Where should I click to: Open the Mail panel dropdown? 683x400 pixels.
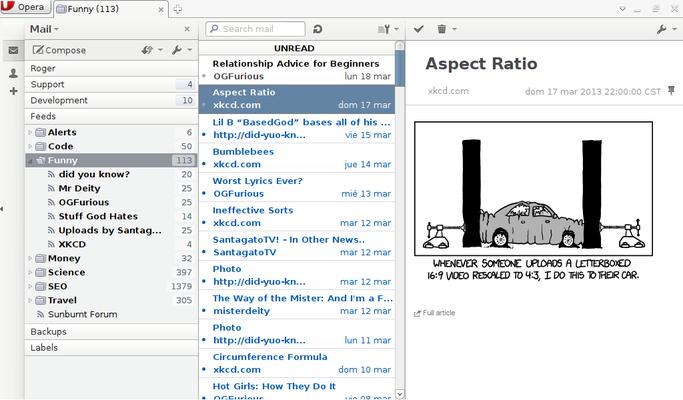44,29
